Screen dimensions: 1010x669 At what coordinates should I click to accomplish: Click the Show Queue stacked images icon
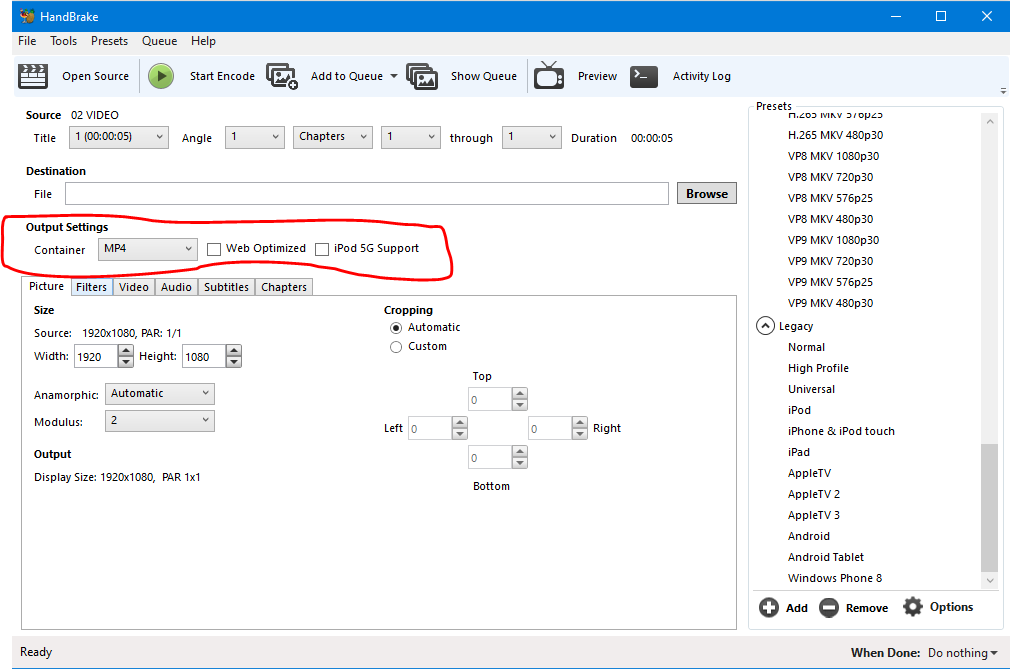click(x=423, y=76)
